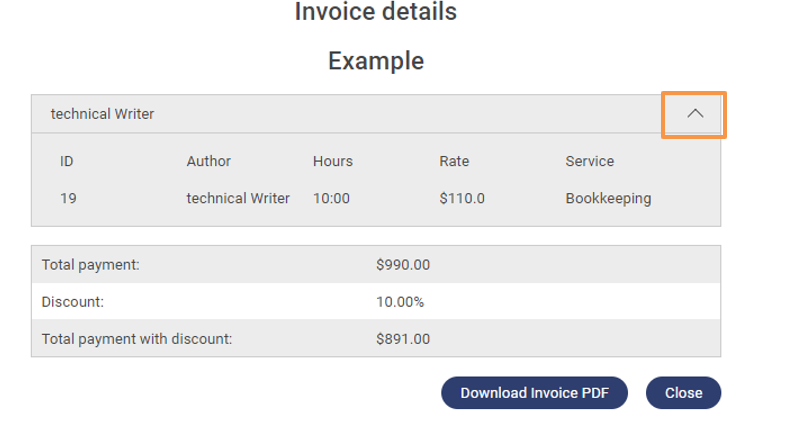Viewport: 795px width, 429px height.
Task: Click the Author column header
Action: click(x=208, y=161)
